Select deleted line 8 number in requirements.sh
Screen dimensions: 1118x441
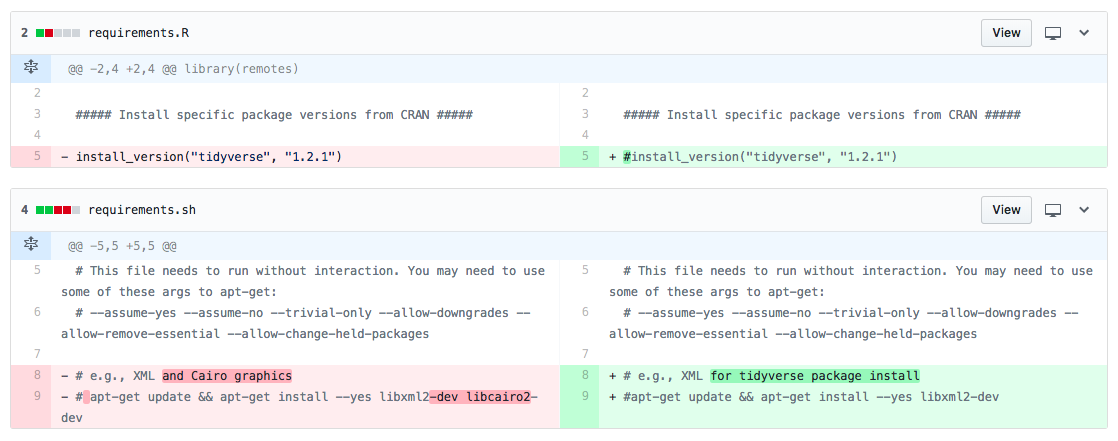(31, 375)
